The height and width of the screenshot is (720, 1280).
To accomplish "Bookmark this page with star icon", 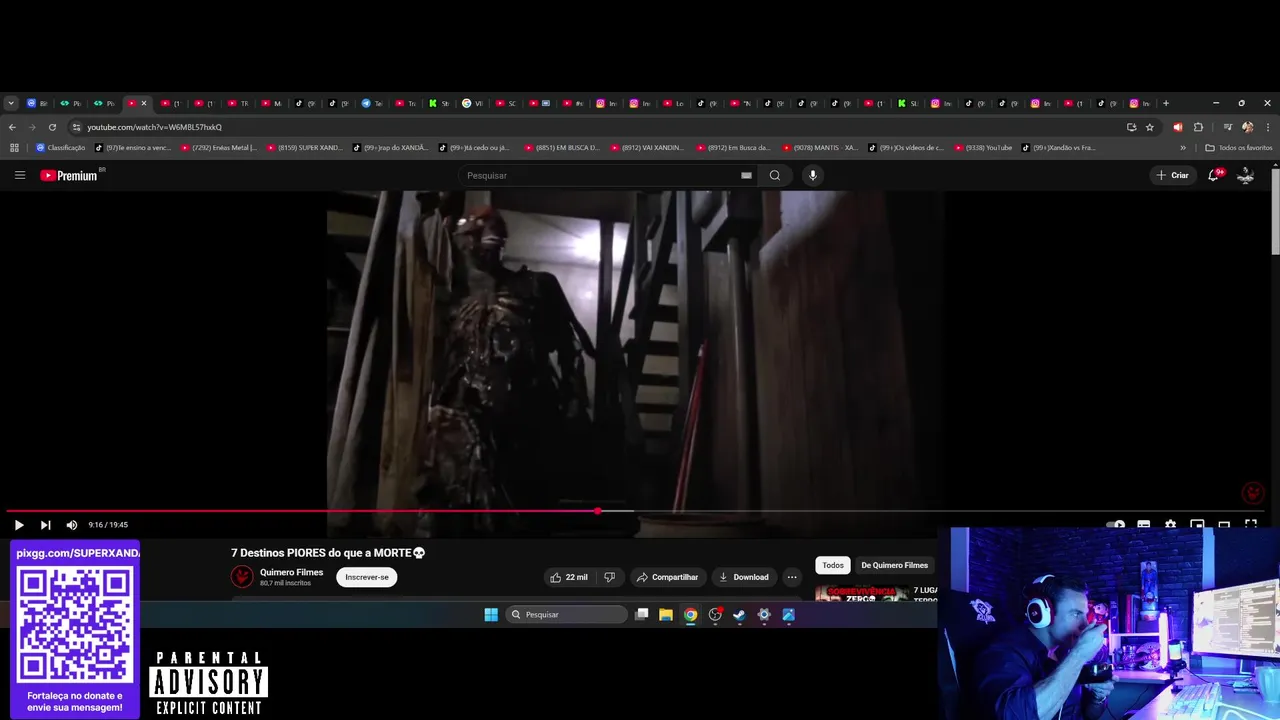I will 1150,127.
